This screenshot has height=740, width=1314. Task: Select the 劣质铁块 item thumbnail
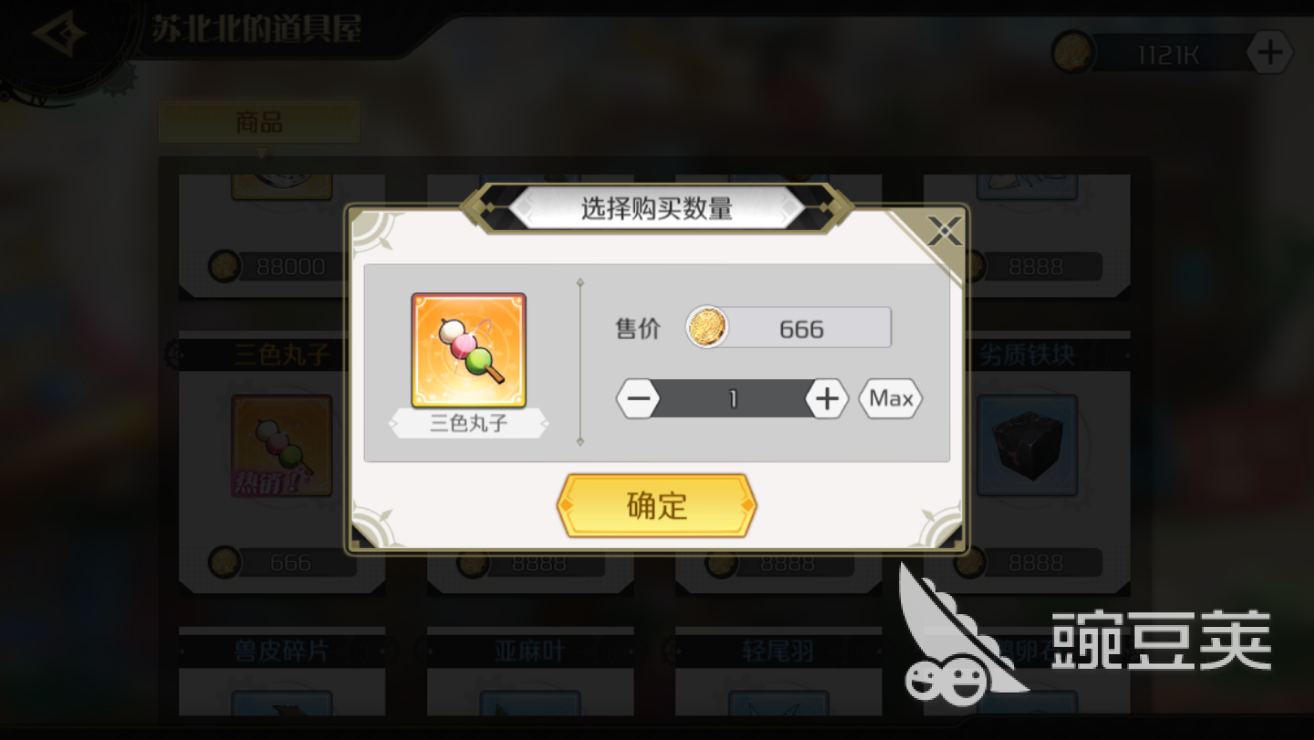click(x=1027, y=444)
